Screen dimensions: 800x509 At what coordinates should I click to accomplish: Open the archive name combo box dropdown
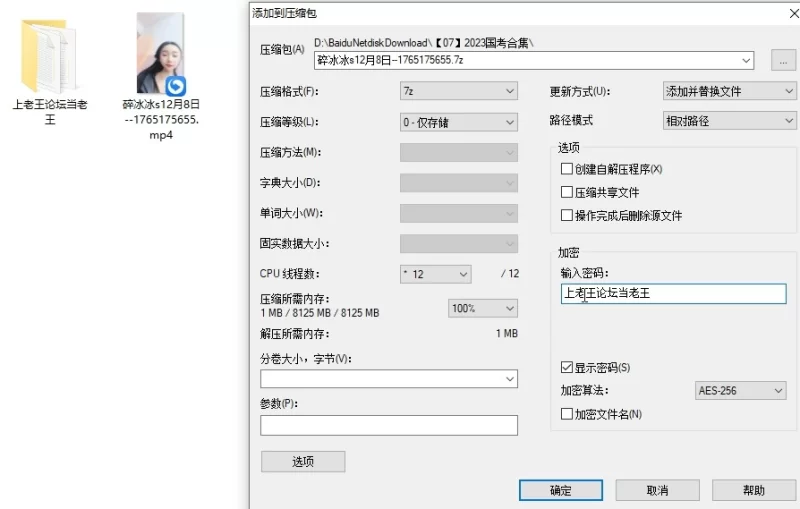pos(746,61)
